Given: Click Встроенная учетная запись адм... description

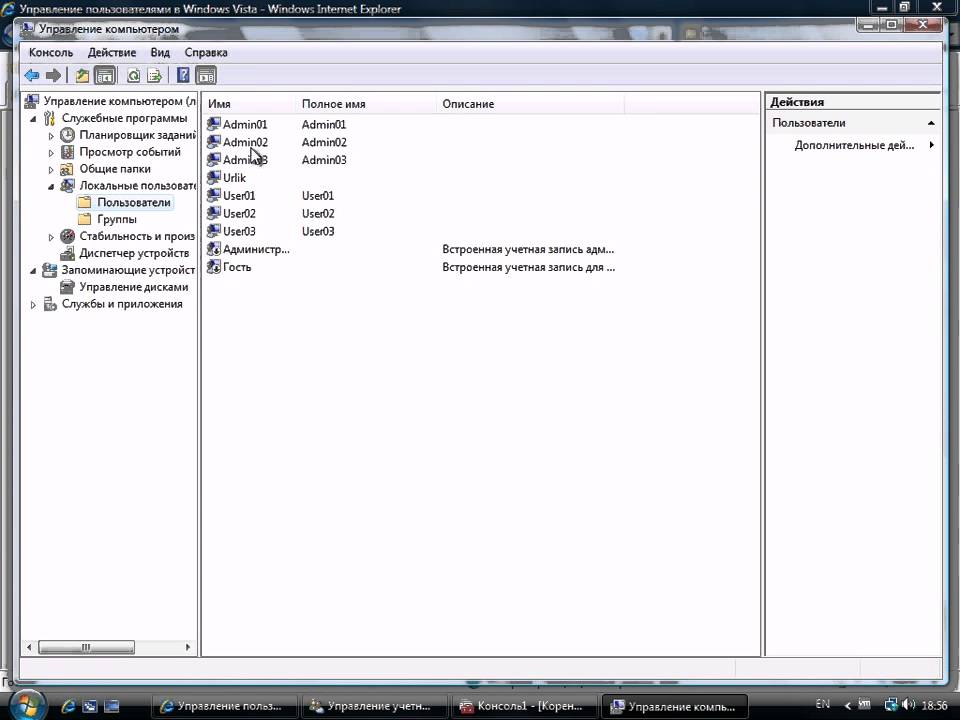Looking at the screenshot, I should 528,249.
